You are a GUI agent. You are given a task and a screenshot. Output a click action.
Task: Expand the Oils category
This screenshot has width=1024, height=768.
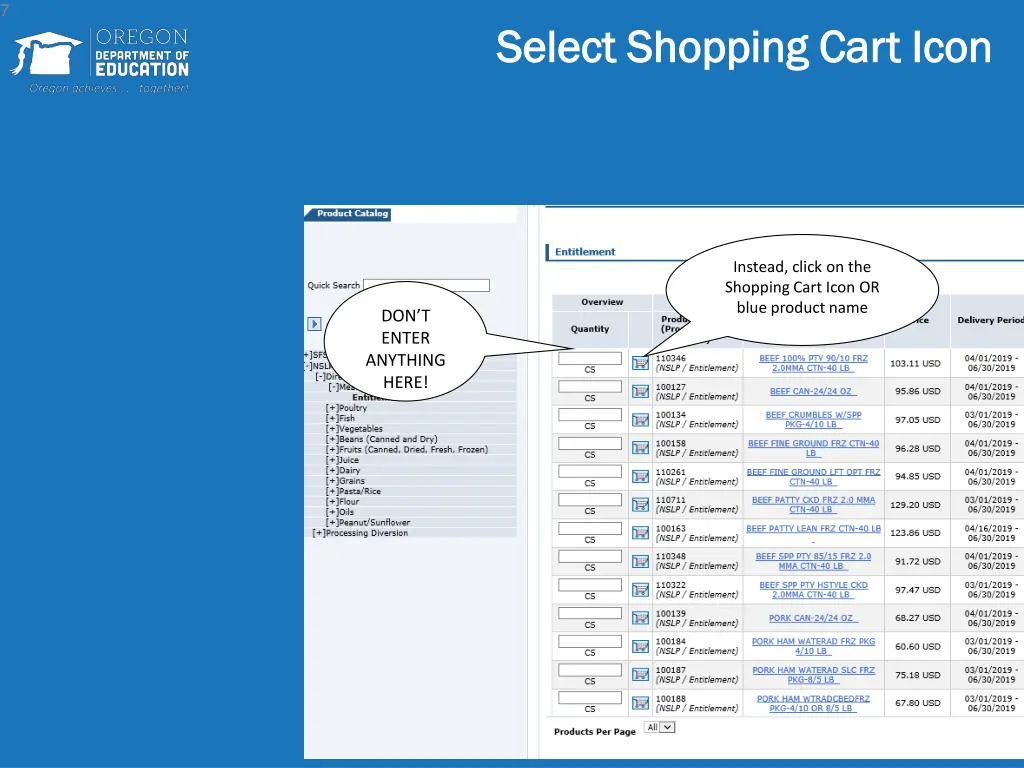332,512
